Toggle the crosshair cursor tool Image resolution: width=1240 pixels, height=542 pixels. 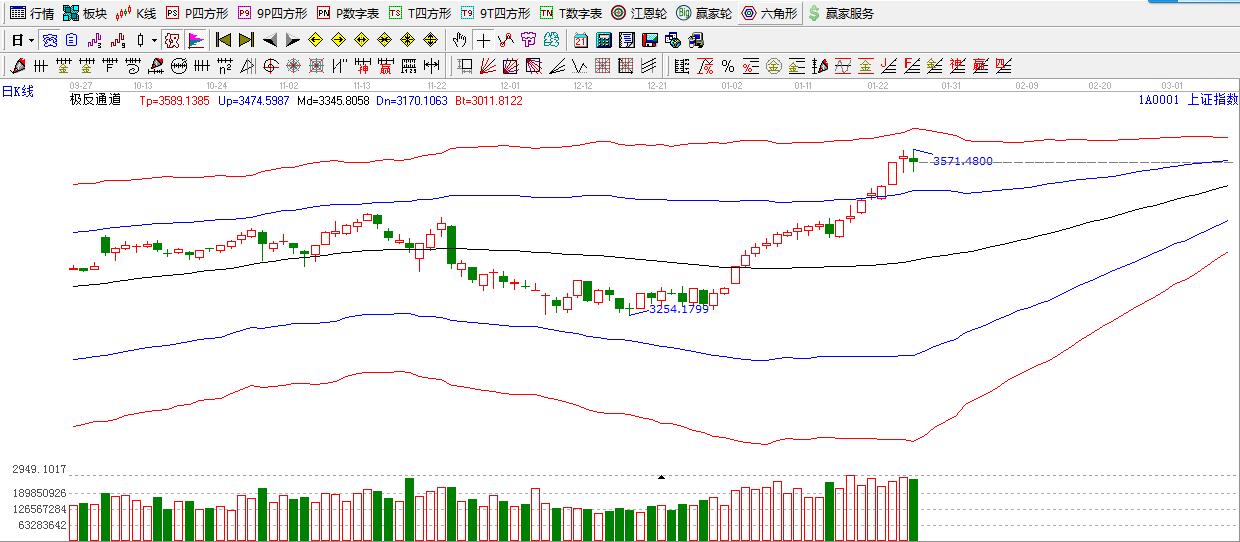tap(483, 41)
